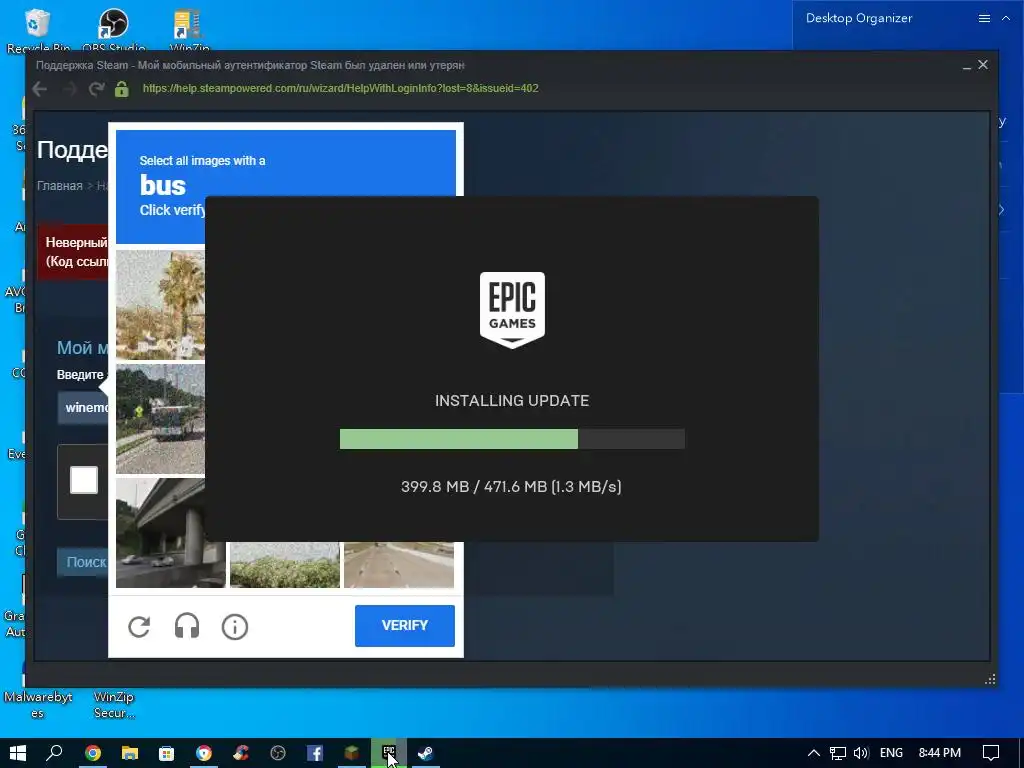Go back in Steam browser window

(x=39, y=89)
